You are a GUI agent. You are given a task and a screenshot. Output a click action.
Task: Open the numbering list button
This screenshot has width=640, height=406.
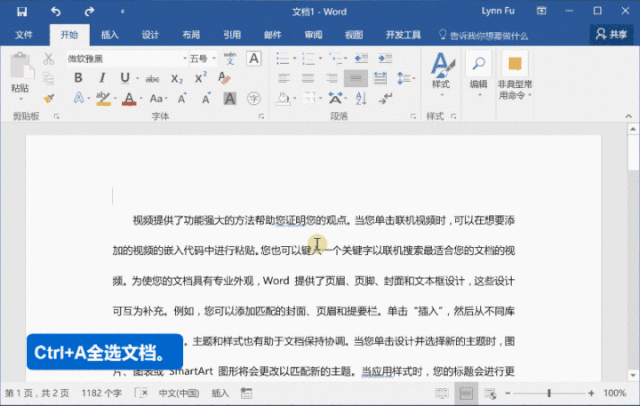coord(309,59)
